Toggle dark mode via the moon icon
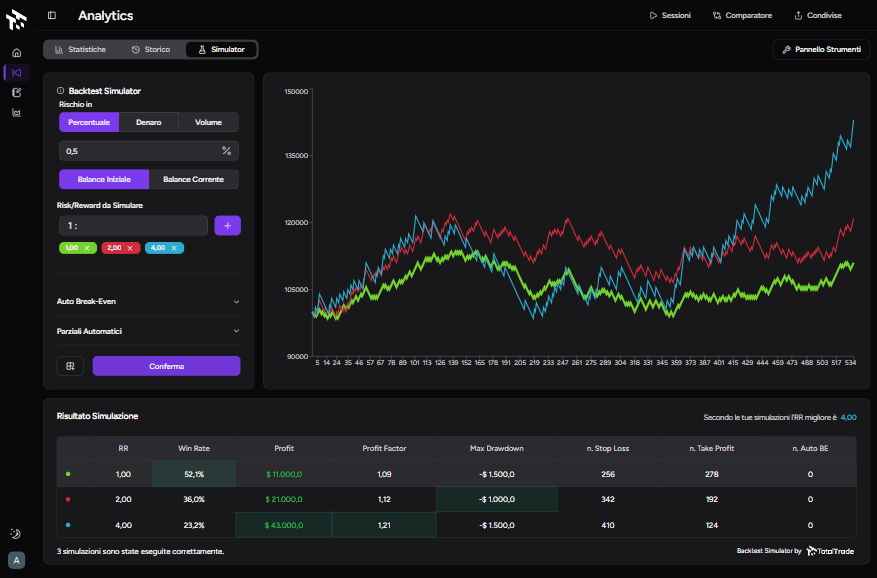Viewport: 877px width, 578px height. 16,534
